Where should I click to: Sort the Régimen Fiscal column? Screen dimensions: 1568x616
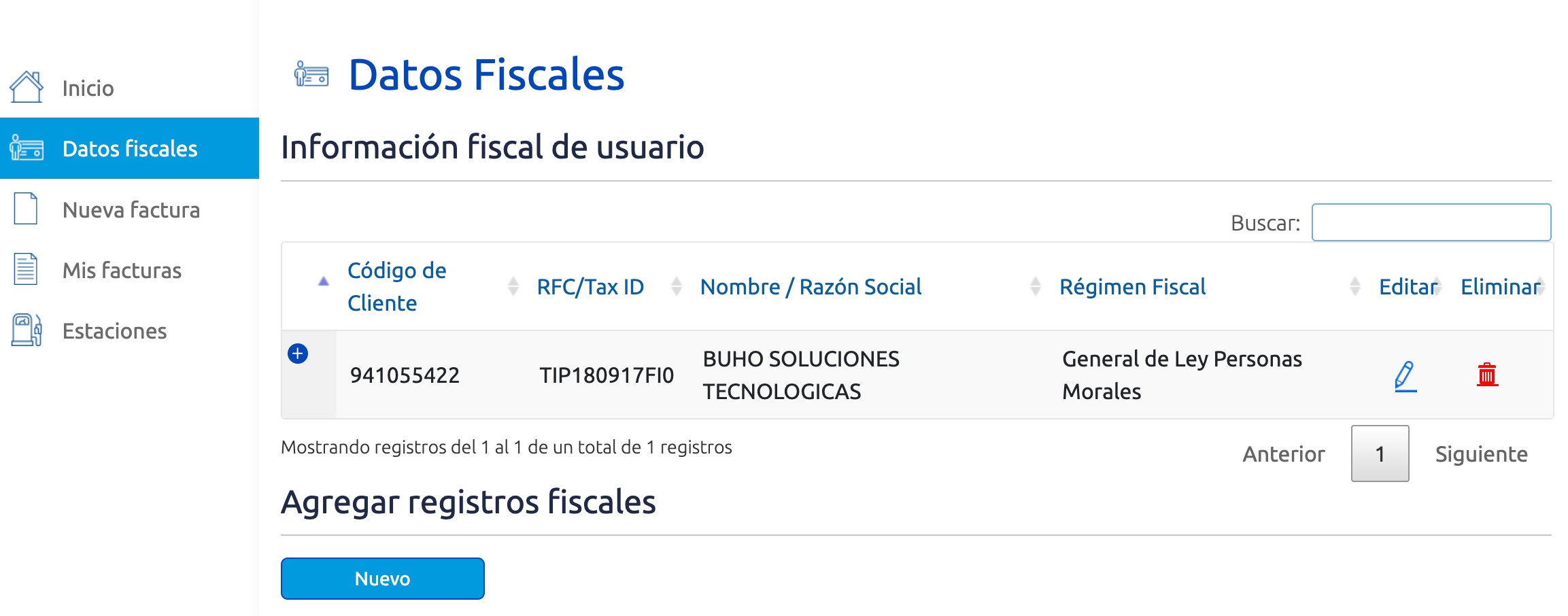point(1356,286)
